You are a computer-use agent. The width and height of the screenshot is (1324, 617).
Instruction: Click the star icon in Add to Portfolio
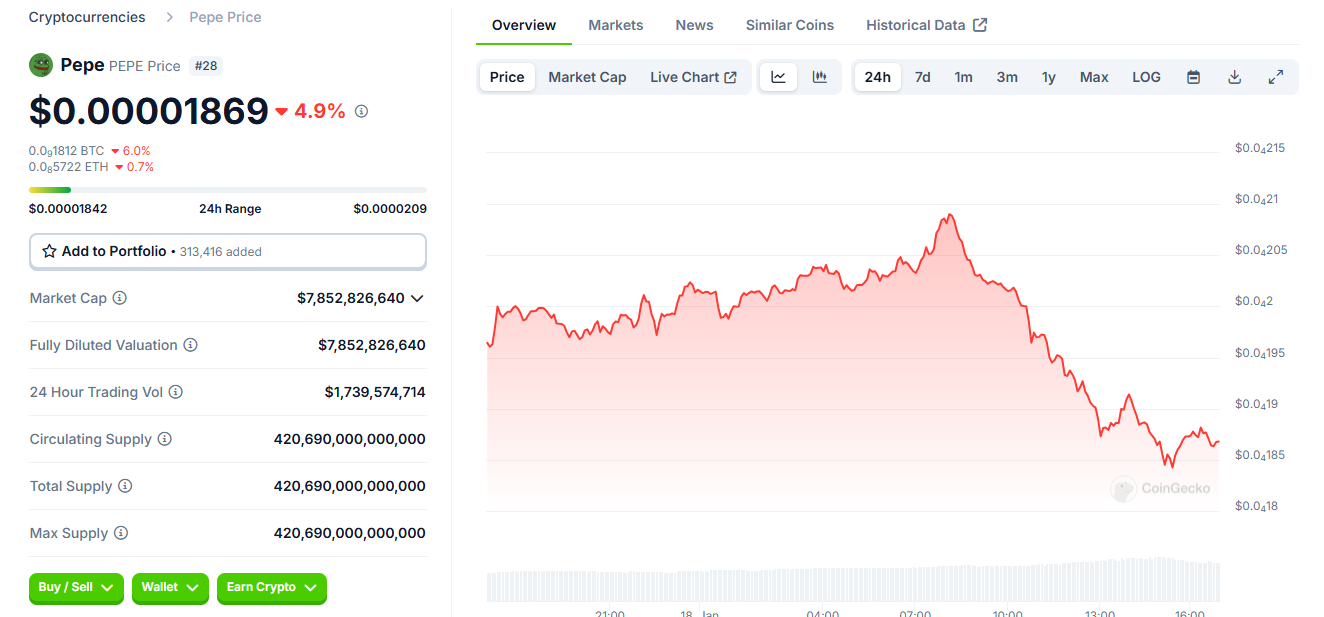(49, 251)
